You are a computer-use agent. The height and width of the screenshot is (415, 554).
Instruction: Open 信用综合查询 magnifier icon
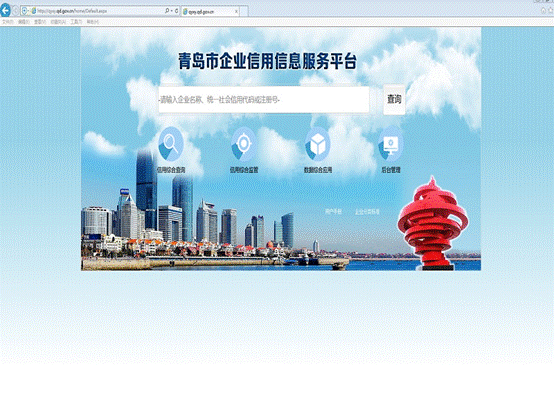click(171, 144)
